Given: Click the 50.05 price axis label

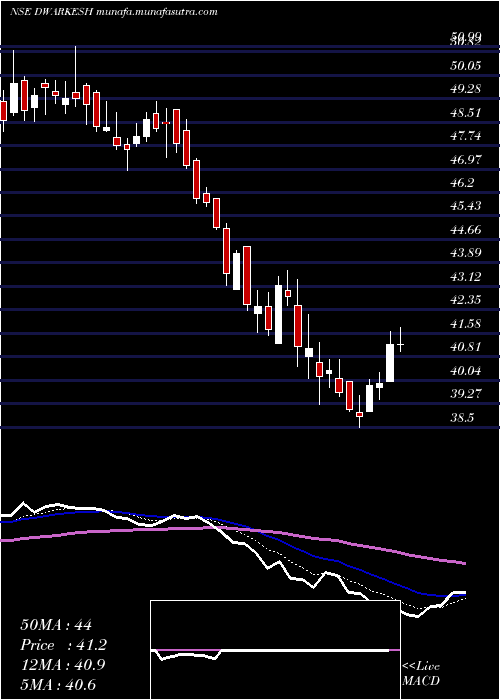Looking at the screenshot, I should pyautogui.click(x=466, y=66).
